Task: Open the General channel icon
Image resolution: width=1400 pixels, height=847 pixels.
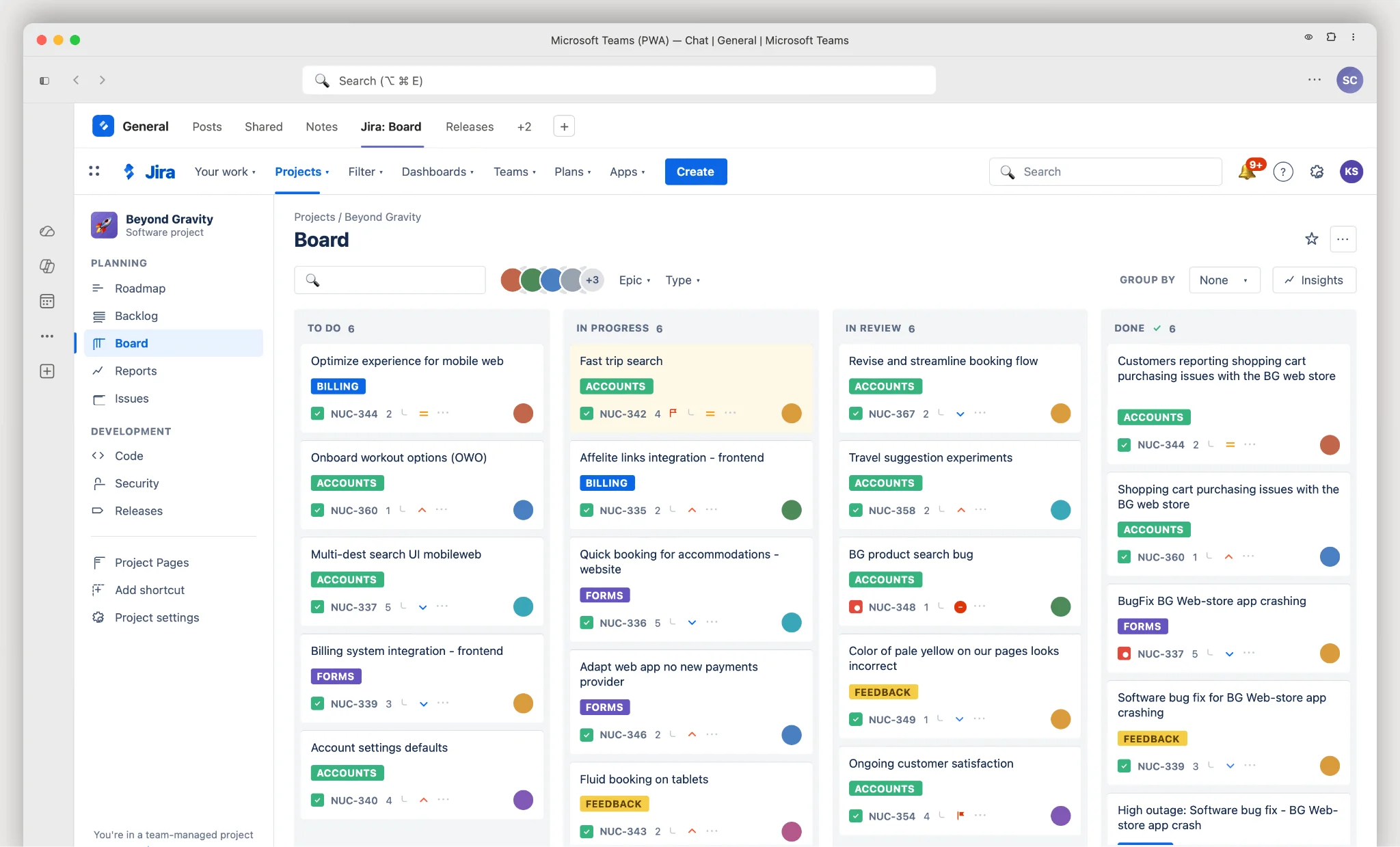Action: [103, 126]
